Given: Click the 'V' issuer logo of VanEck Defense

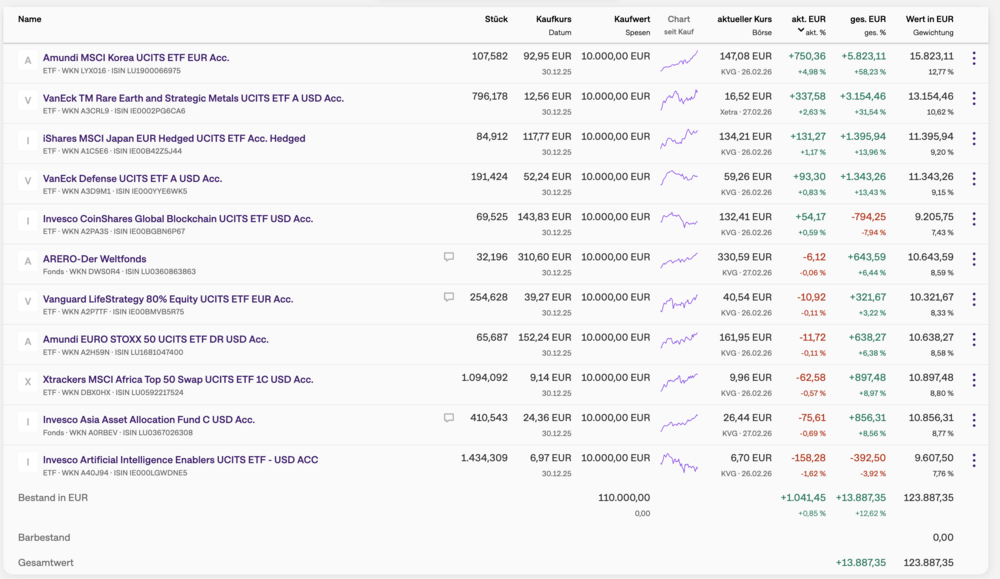Looking at the screenshot, I should click(27, 181).
